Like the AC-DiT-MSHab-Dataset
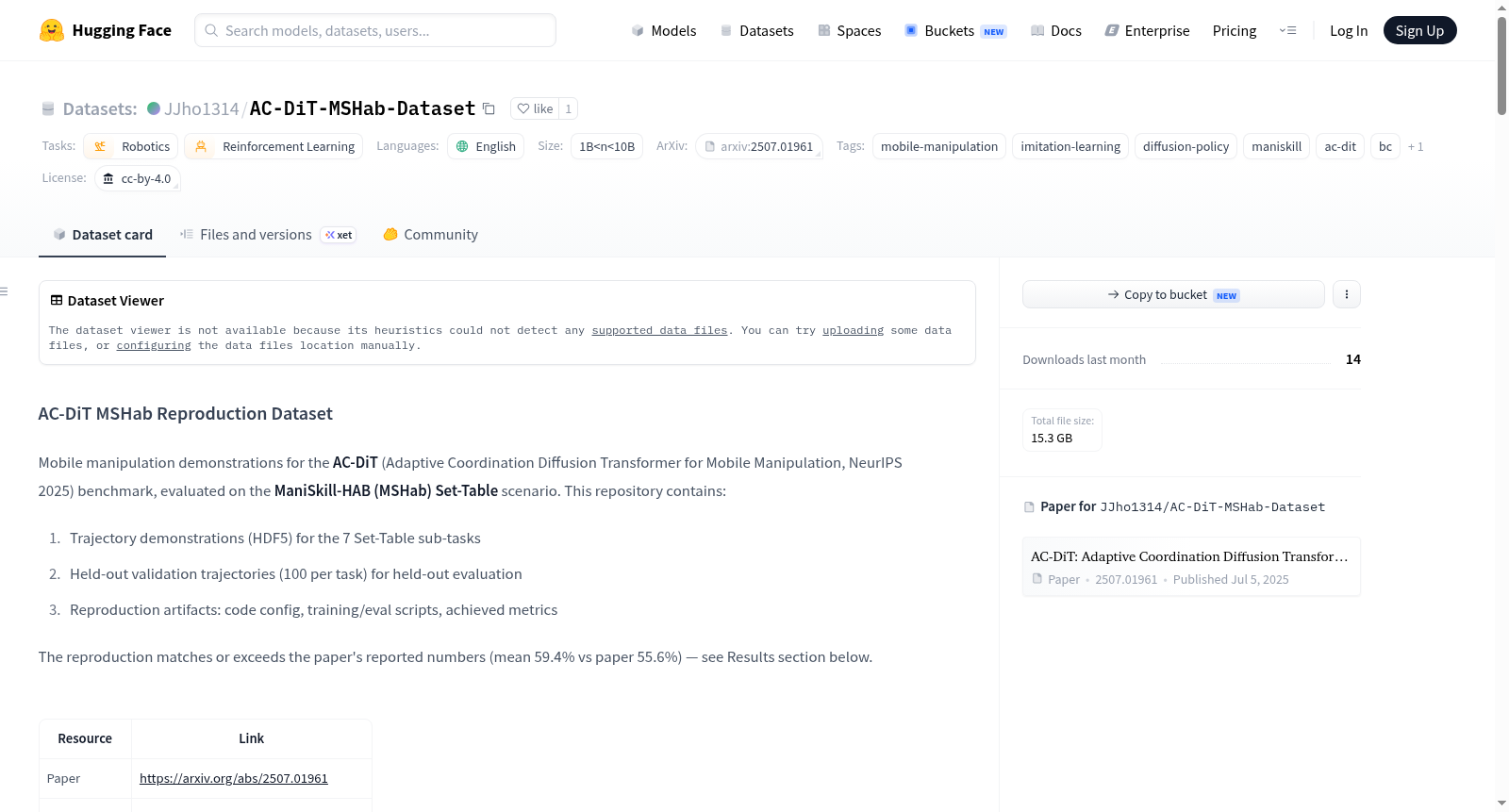Image resolution: width=1509 pixels, height=812 pixels. click(535, 108)
